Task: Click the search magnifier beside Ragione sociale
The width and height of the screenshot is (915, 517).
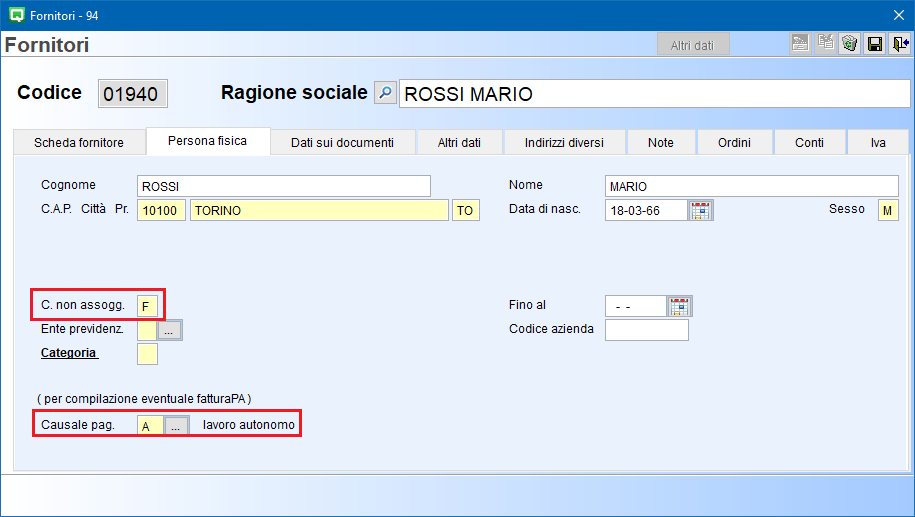Action: click(385, 93)
